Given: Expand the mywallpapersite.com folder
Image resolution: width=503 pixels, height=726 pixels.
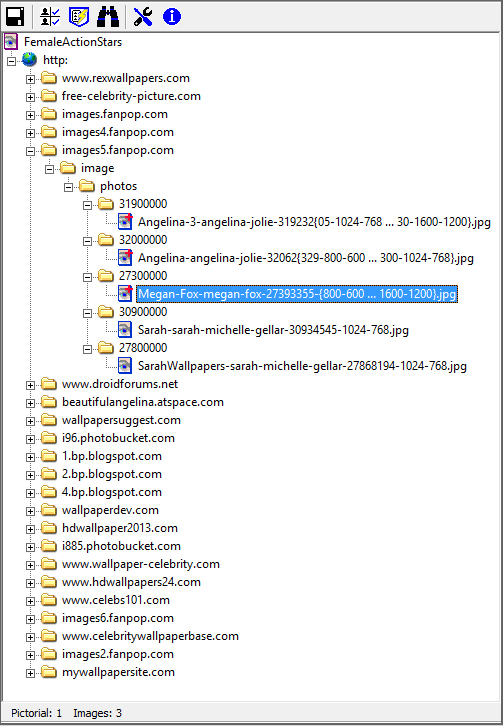Looking at the screenshot, I should click(30, 673).
